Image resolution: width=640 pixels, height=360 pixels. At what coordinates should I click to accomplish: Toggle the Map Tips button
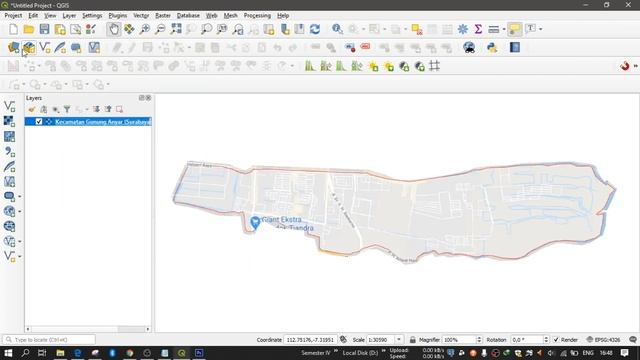point(515,29)
